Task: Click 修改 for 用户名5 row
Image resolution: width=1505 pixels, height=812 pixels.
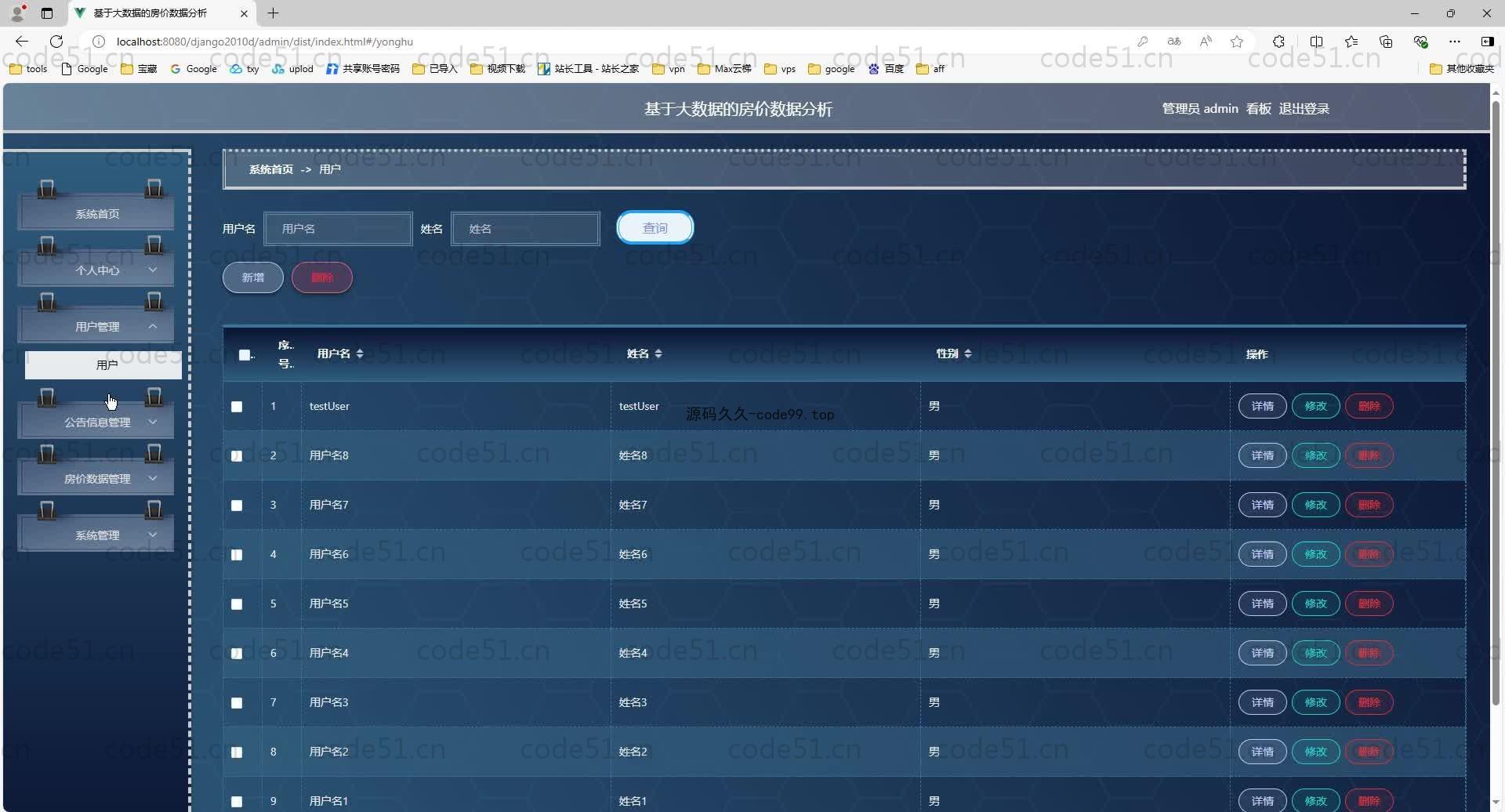Action: coord(1315,604)
